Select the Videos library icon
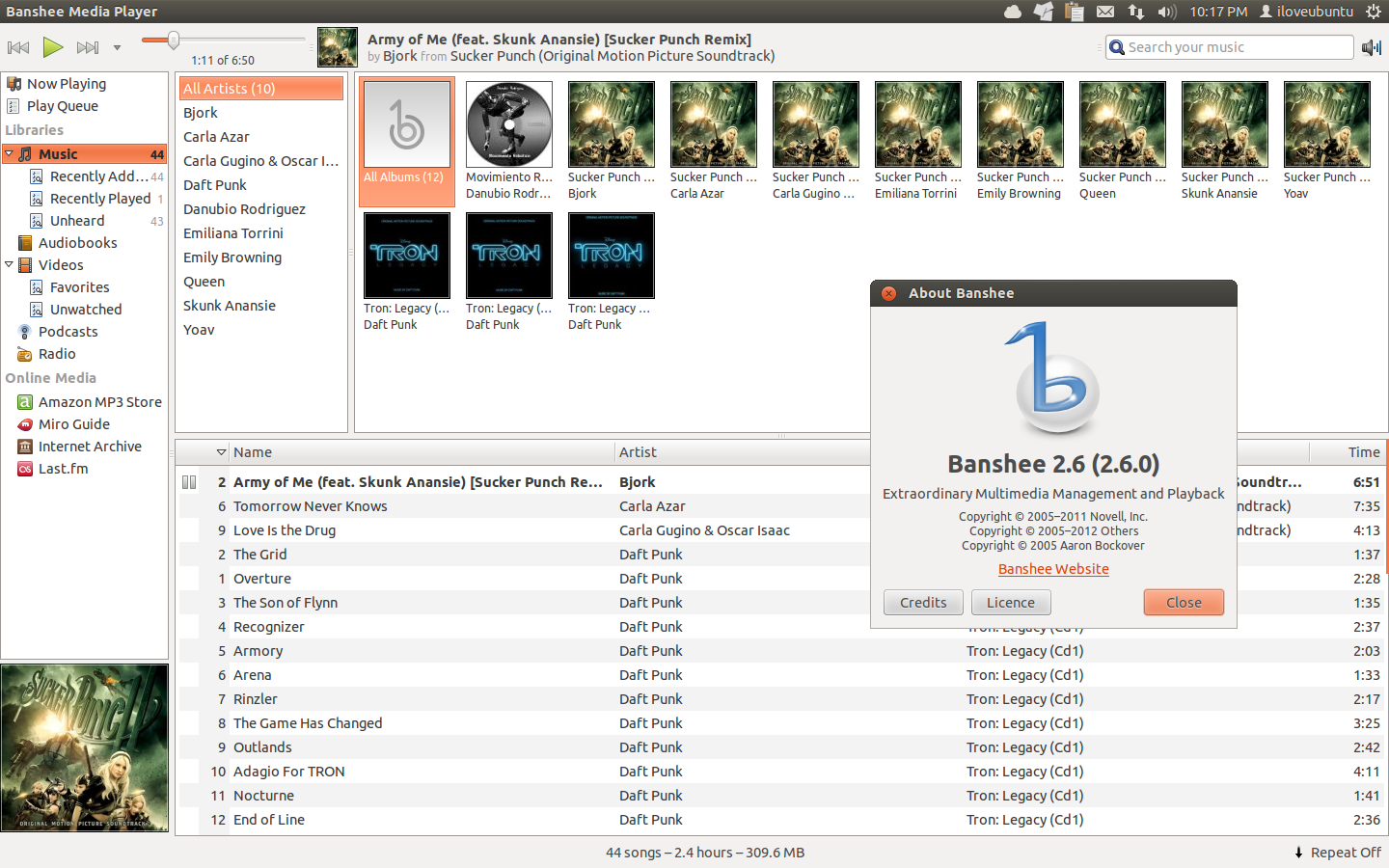The height and width of the screenshot is (868, 1389). [25, 265]
